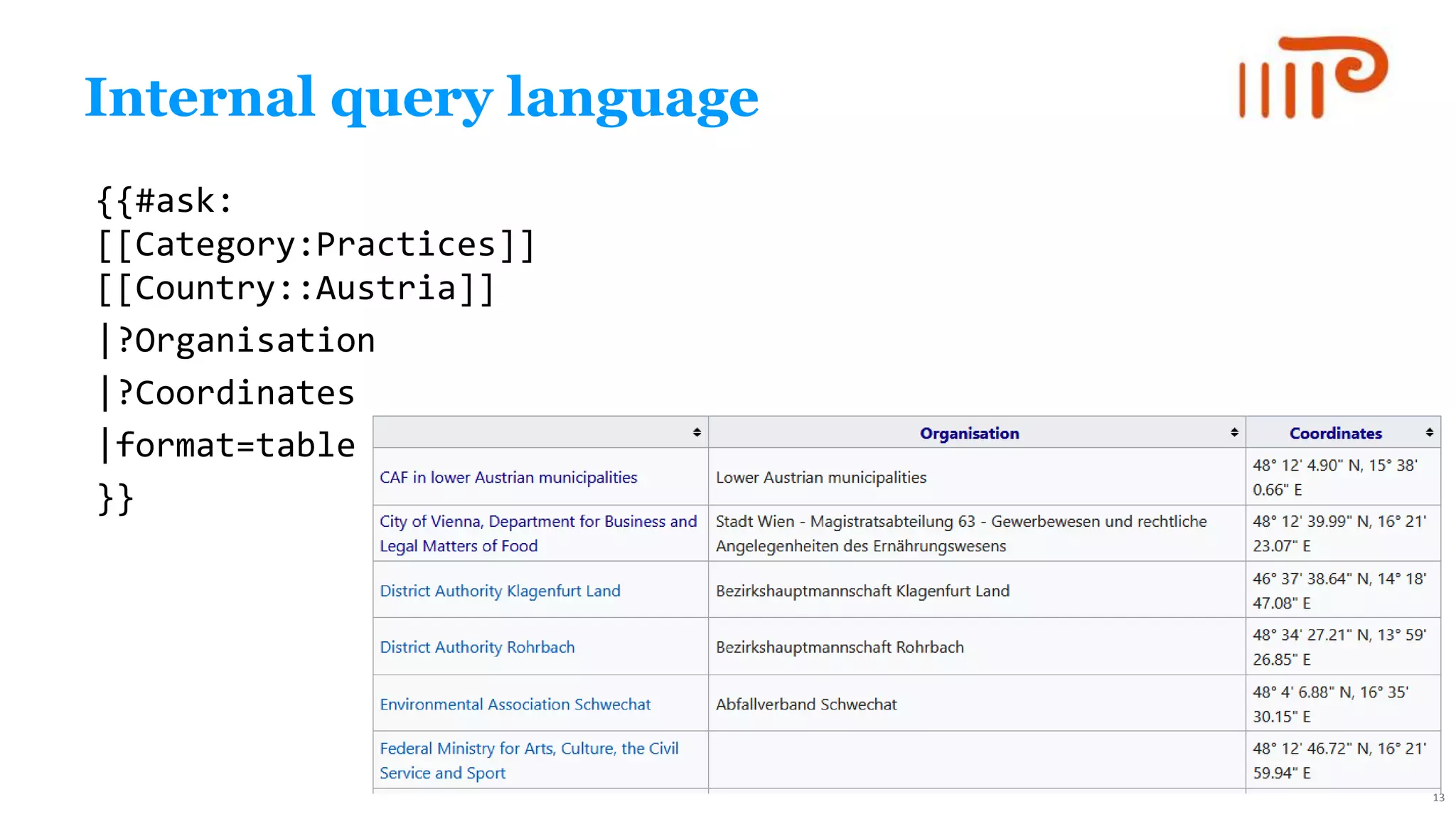Select coordinates 46° 37' 38.64" N cell
The height and width of the screenshot is (819, 1456).
1343,590
